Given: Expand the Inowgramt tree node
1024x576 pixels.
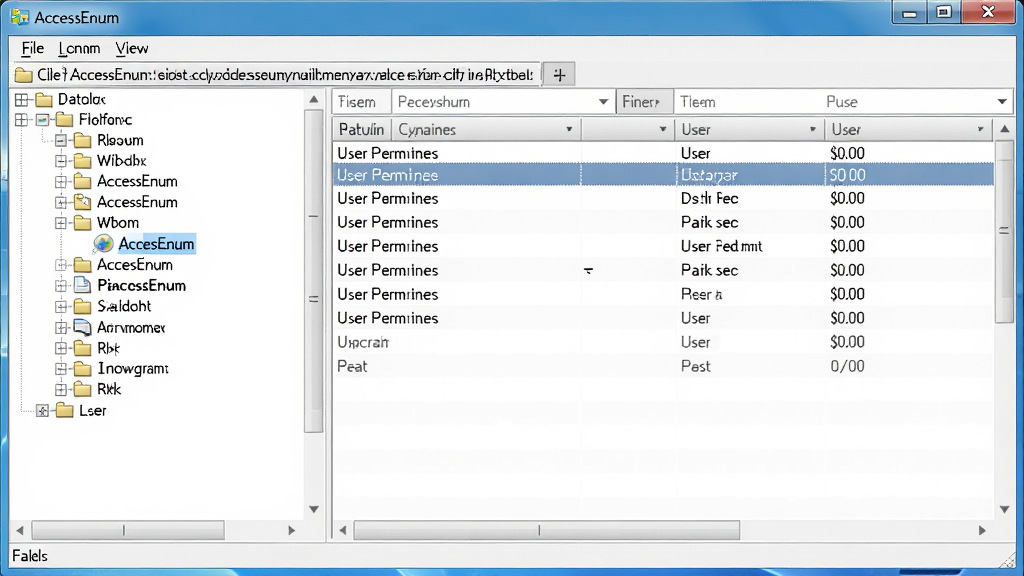Looking at the screenshot, I should tap(61, 369).
